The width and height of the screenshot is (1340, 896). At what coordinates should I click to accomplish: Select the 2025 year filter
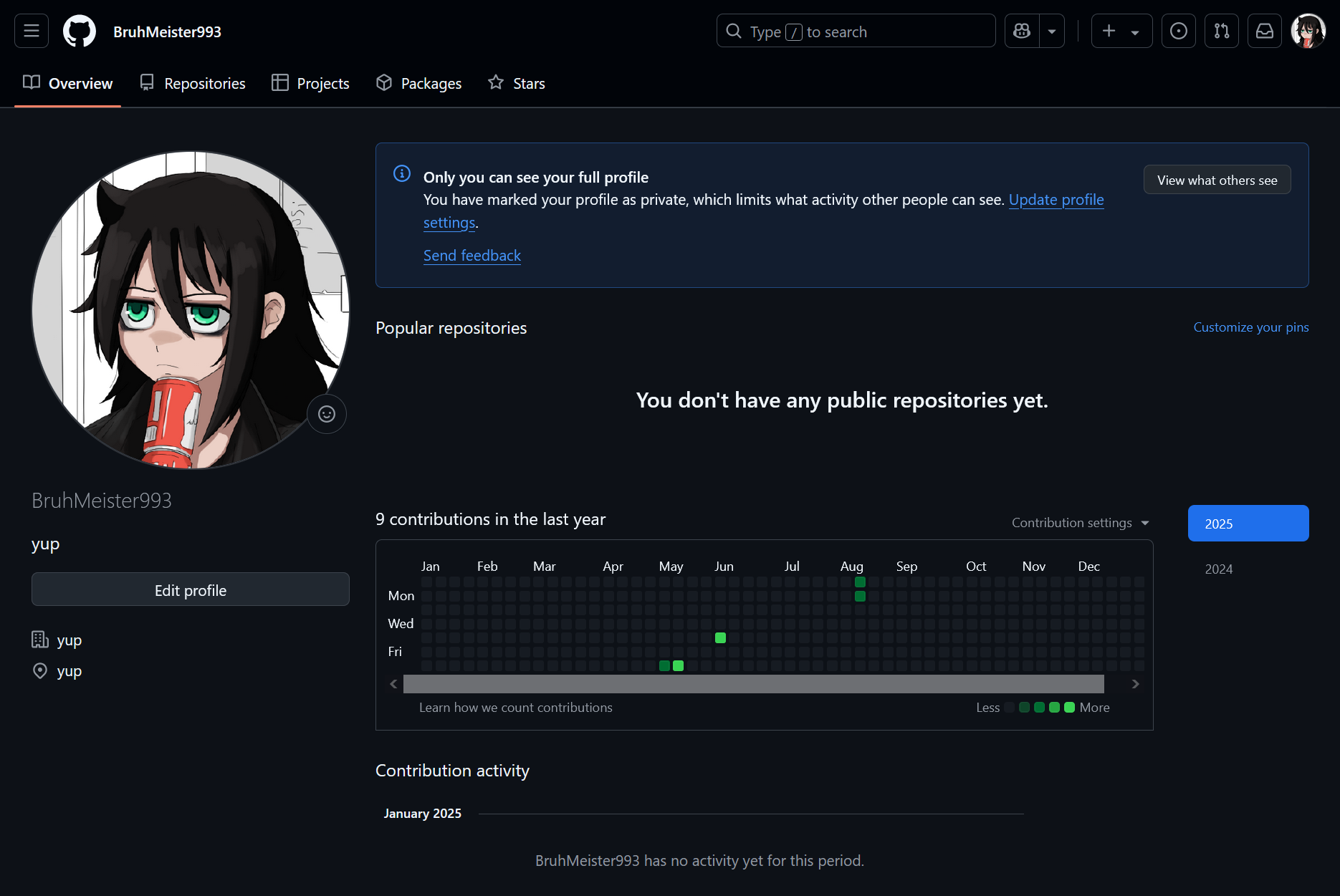point(1248,524)
